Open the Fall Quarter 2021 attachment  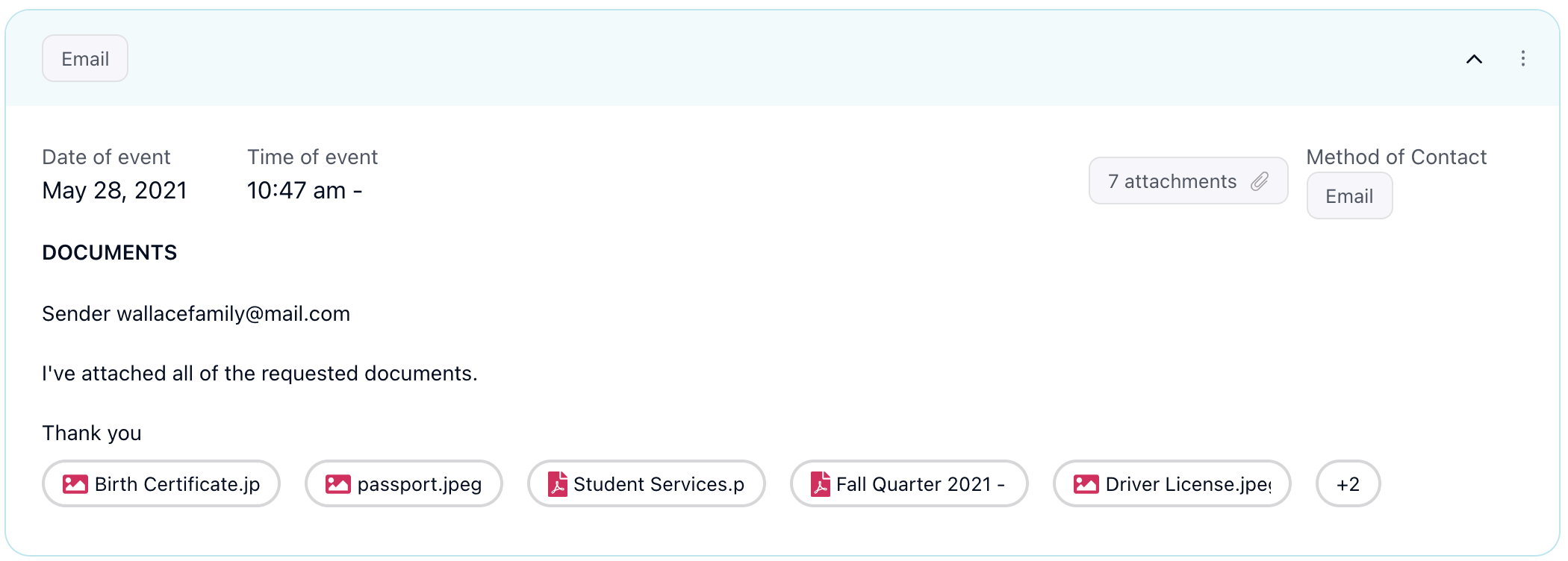[x=921, y=484]
